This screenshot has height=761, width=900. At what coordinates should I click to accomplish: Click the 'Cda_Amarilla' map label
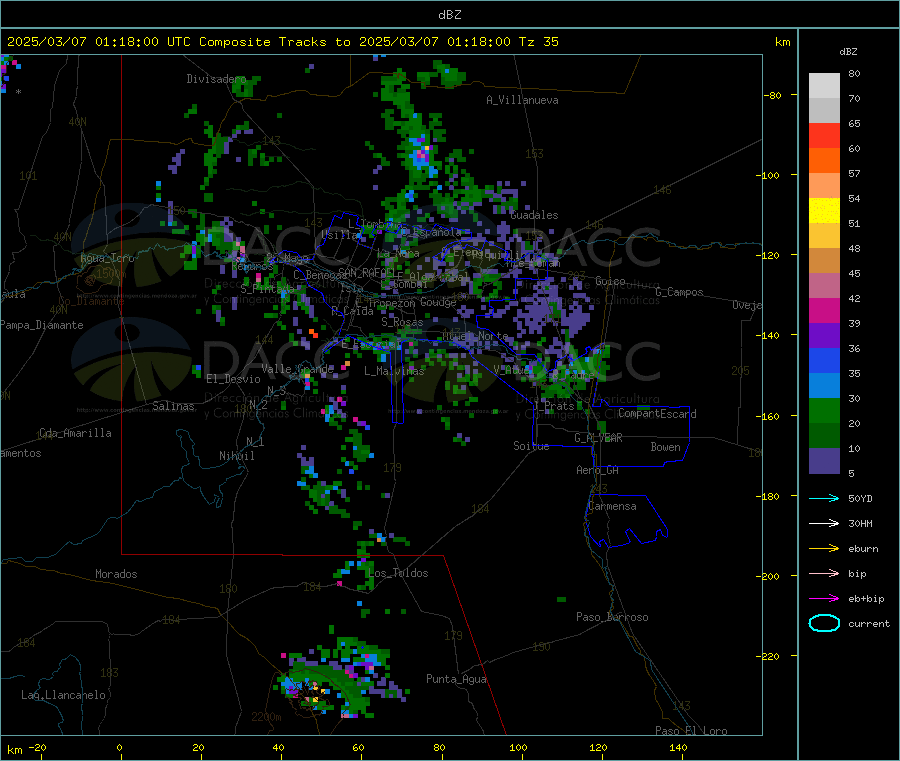pyautogui.click(x=75, y=433)
